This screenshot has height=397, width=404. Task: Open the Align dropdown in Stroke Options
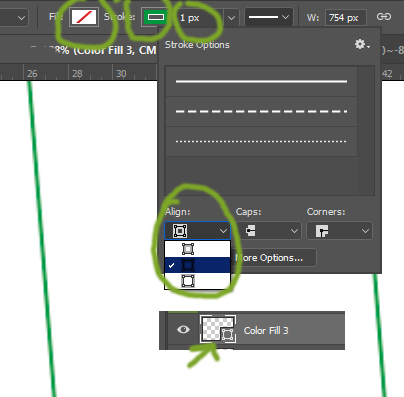pos(197,231)
